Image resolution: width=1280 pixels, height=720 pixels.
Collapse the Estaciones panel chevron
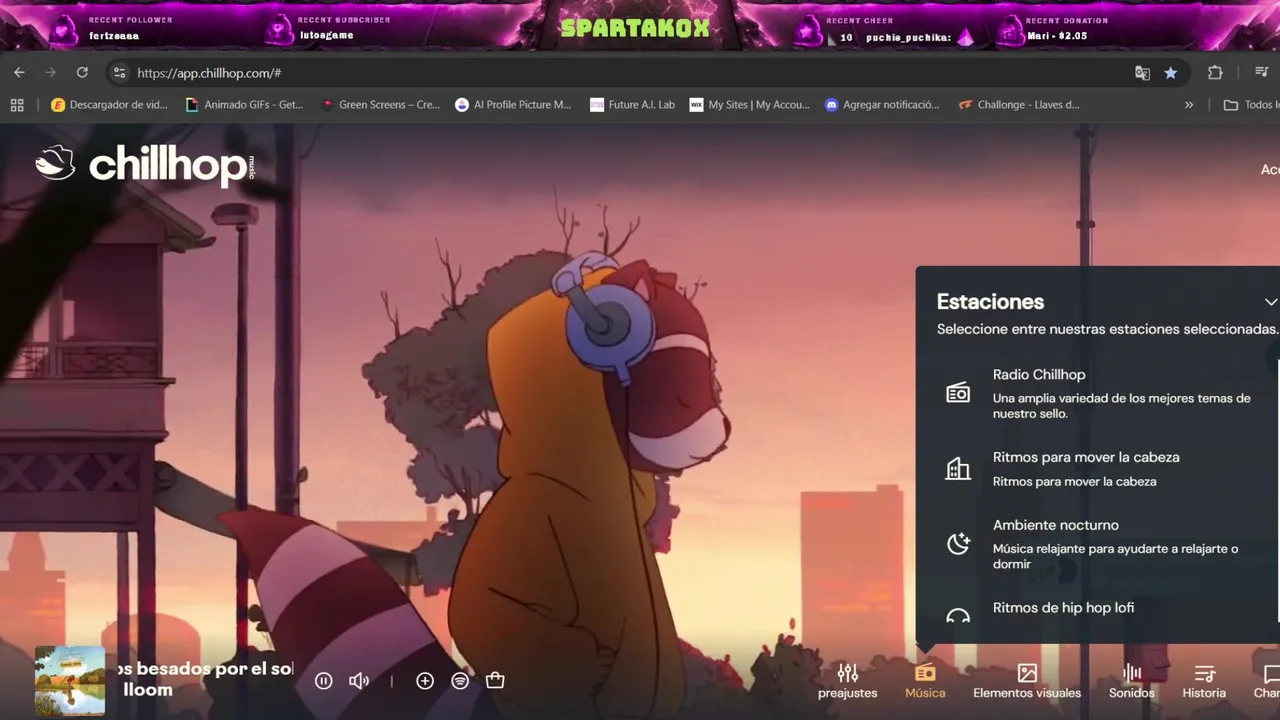[1270, 302]
